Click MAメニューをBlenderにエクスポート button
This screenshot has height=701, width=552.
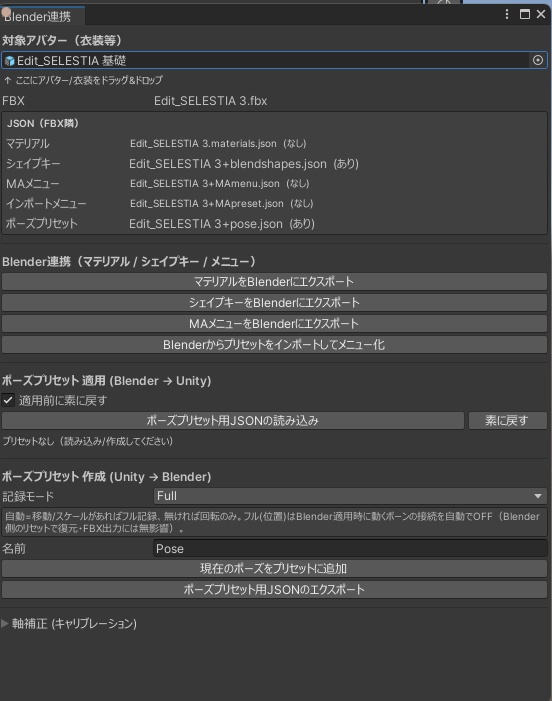click(274, 324)
